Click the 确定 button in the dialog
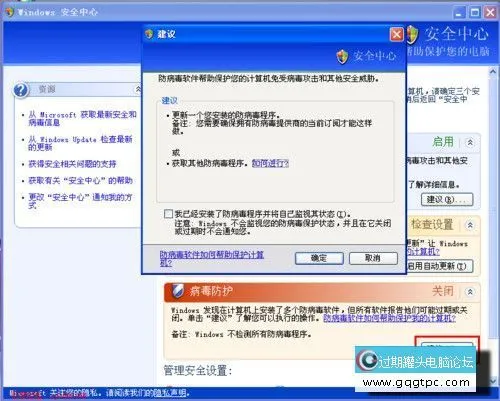Viewport: 500px width, 401px height. coord(319,258)
